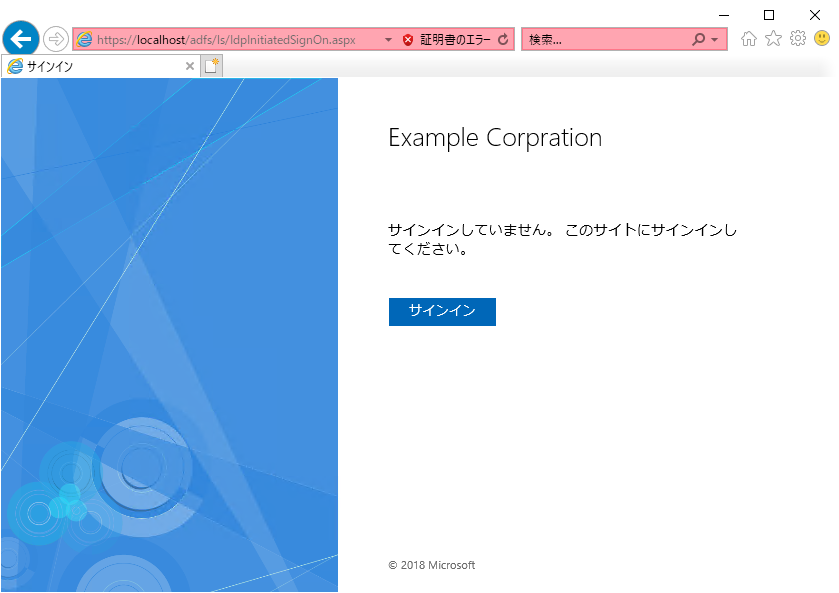
Task: Click the Forward navigation arrow
Action: click(x=56, y=39)
